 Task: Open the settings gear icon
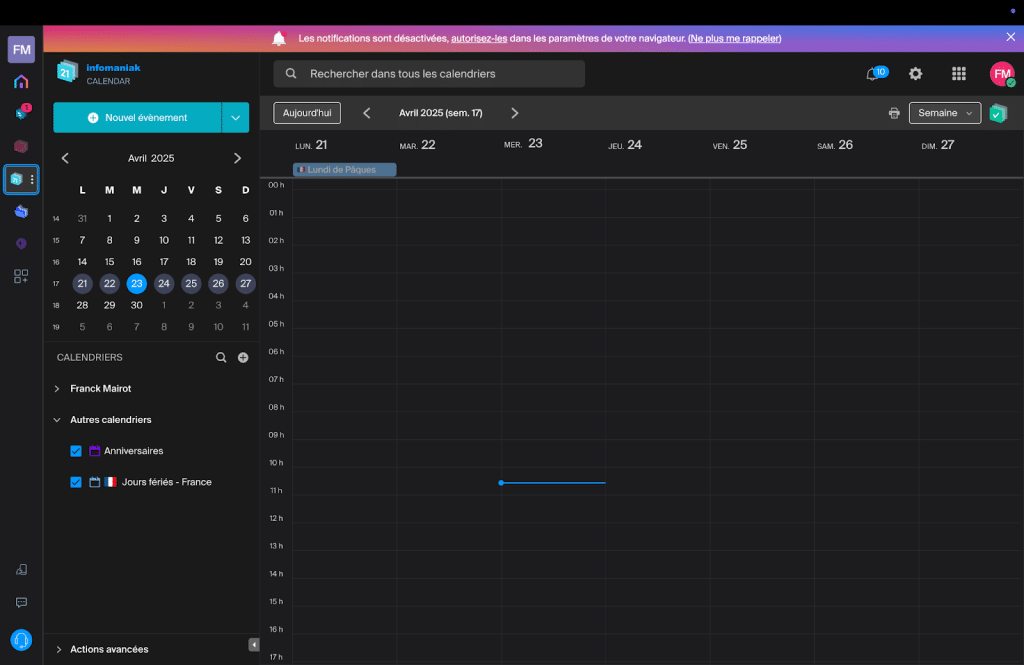pos(915,74)
